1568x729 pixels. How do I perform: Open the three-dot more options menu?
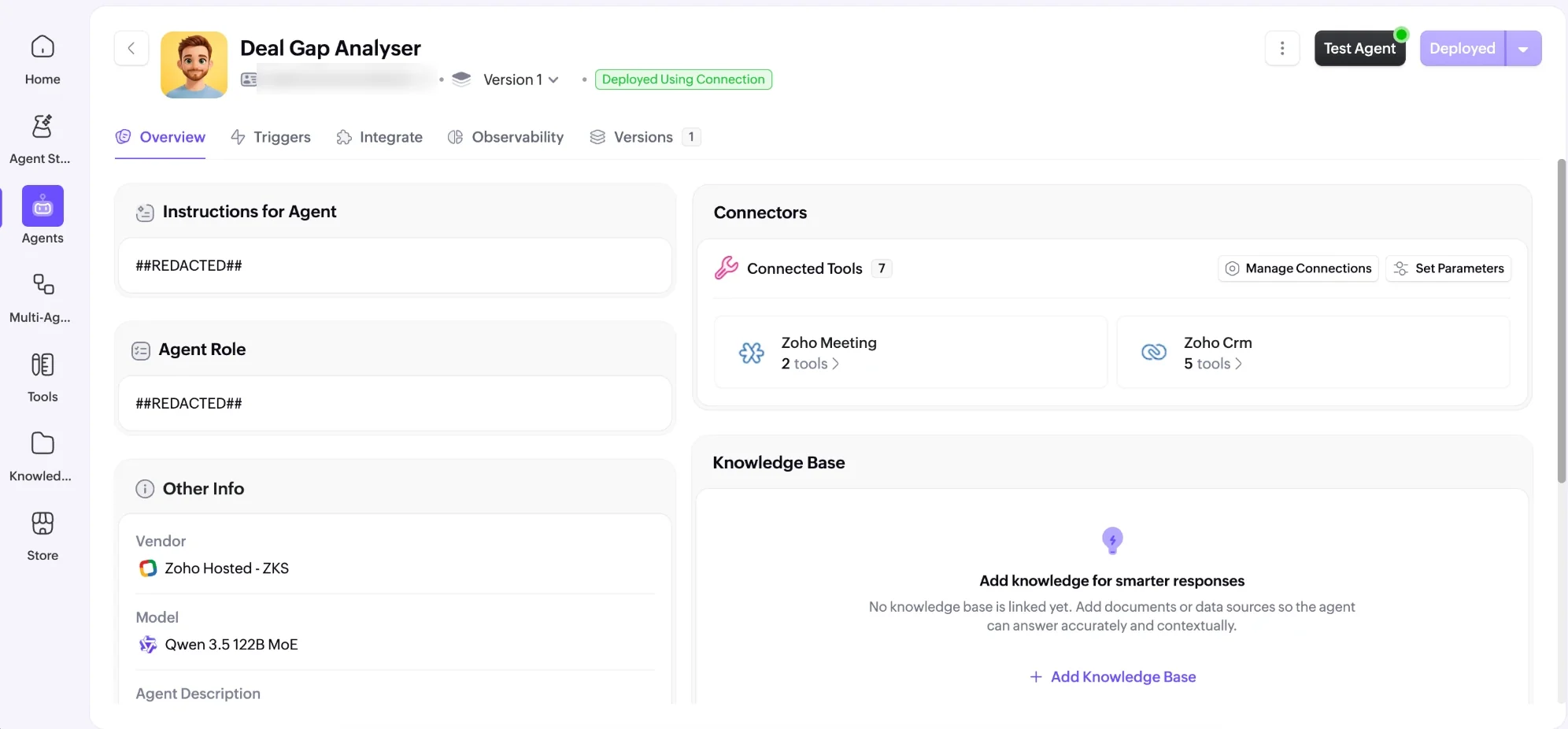(1282, 48)
